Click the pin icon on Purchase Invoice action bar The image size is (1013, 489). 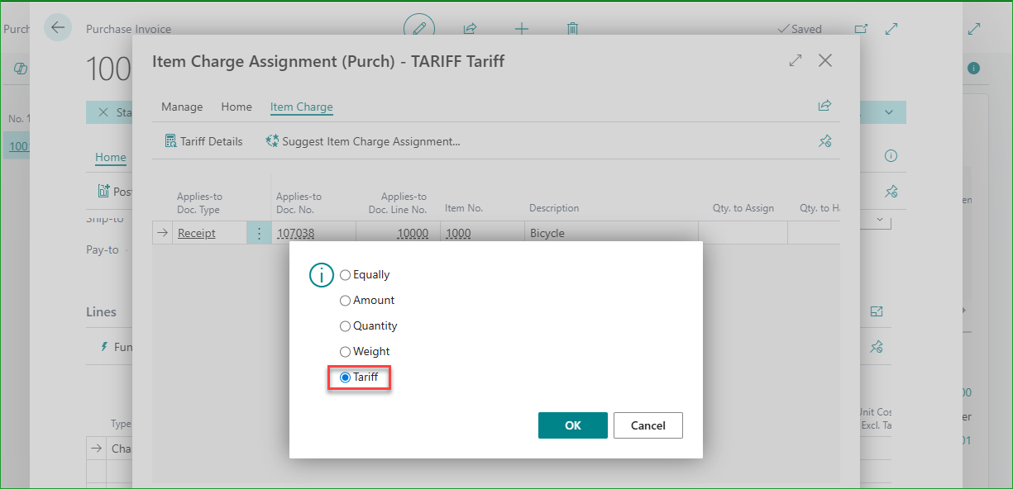click(891, 191)
